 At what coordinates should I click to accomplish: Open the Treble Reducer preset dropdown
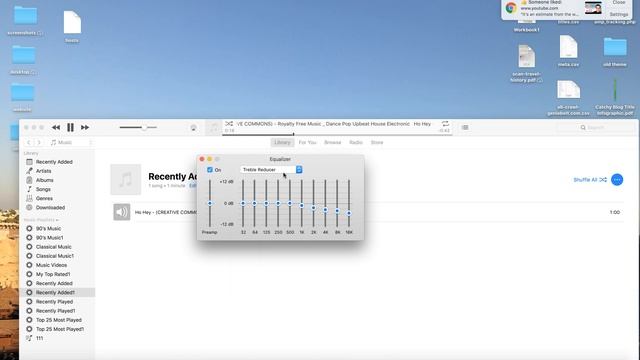(x=271, y=170)
